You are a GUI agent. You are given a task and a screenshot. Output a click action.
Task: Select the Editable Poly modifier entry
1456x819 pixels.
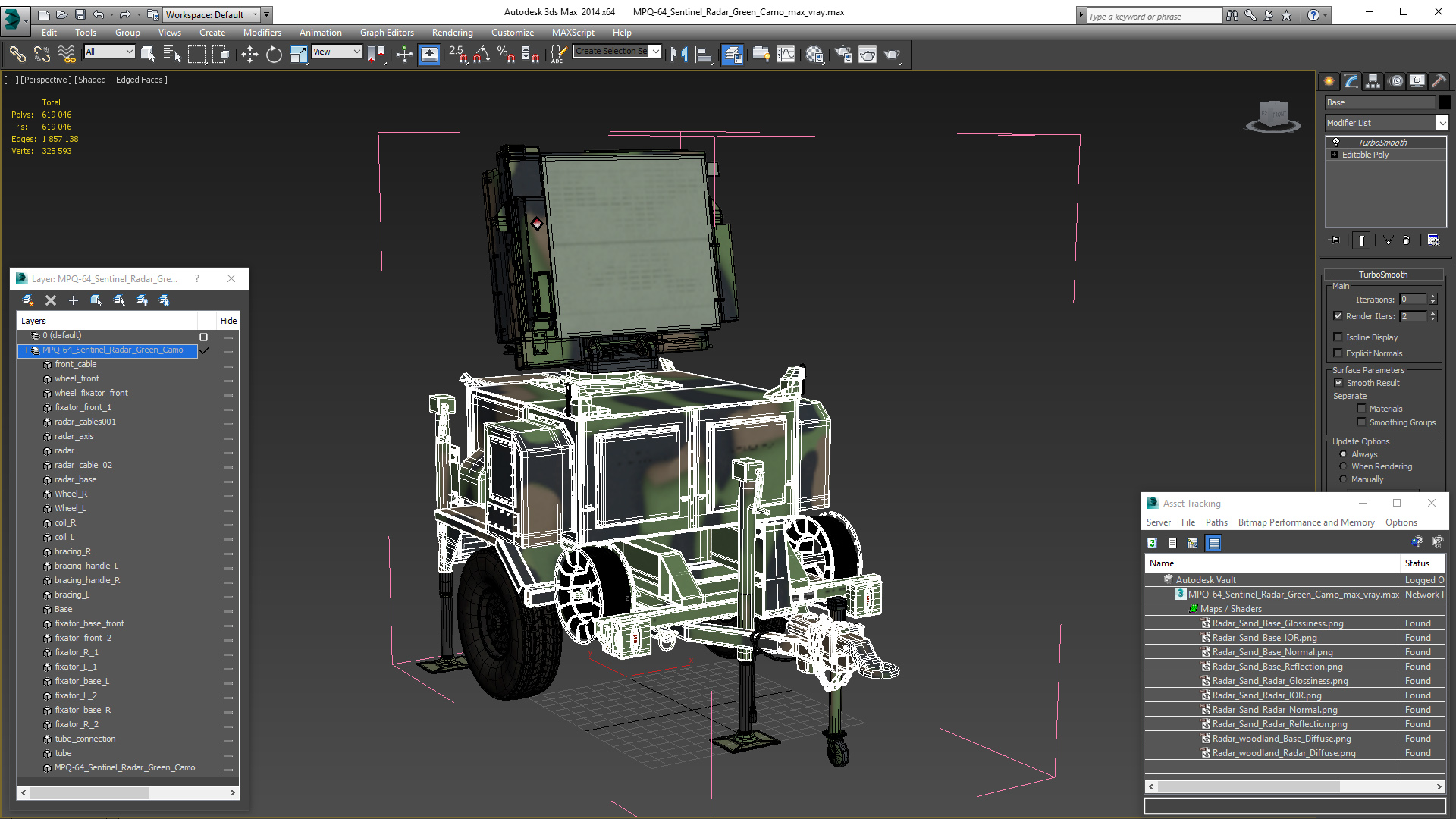click(1365, 155)
